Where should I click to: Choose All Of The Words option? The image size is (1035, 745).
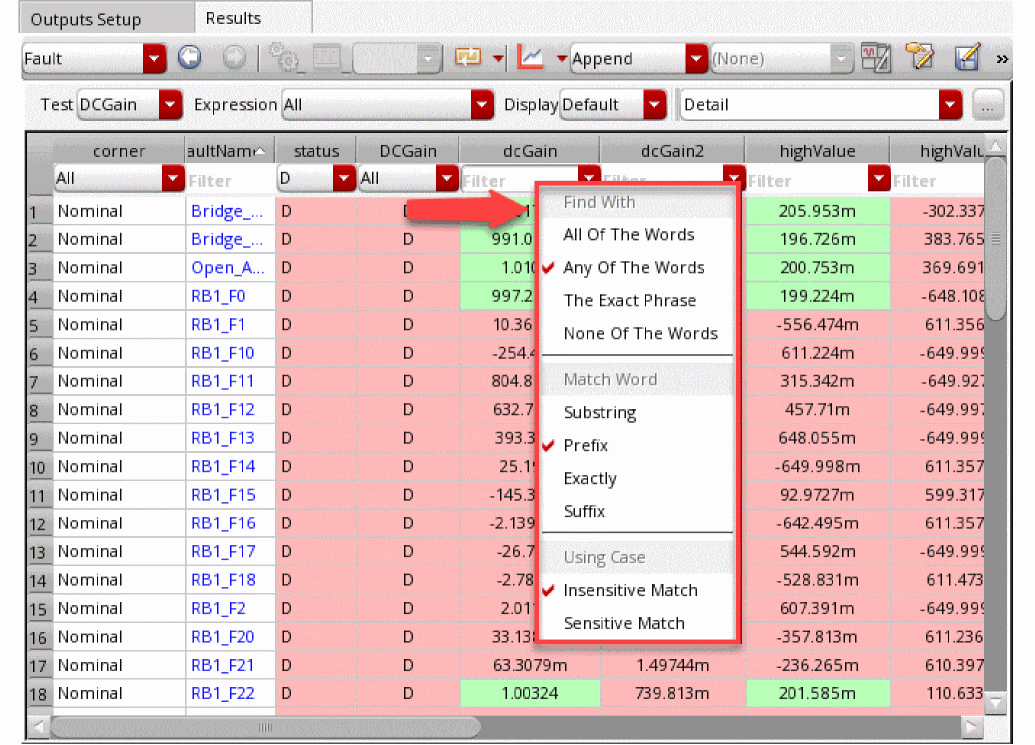pyautogui.click(x=628, y=235)
